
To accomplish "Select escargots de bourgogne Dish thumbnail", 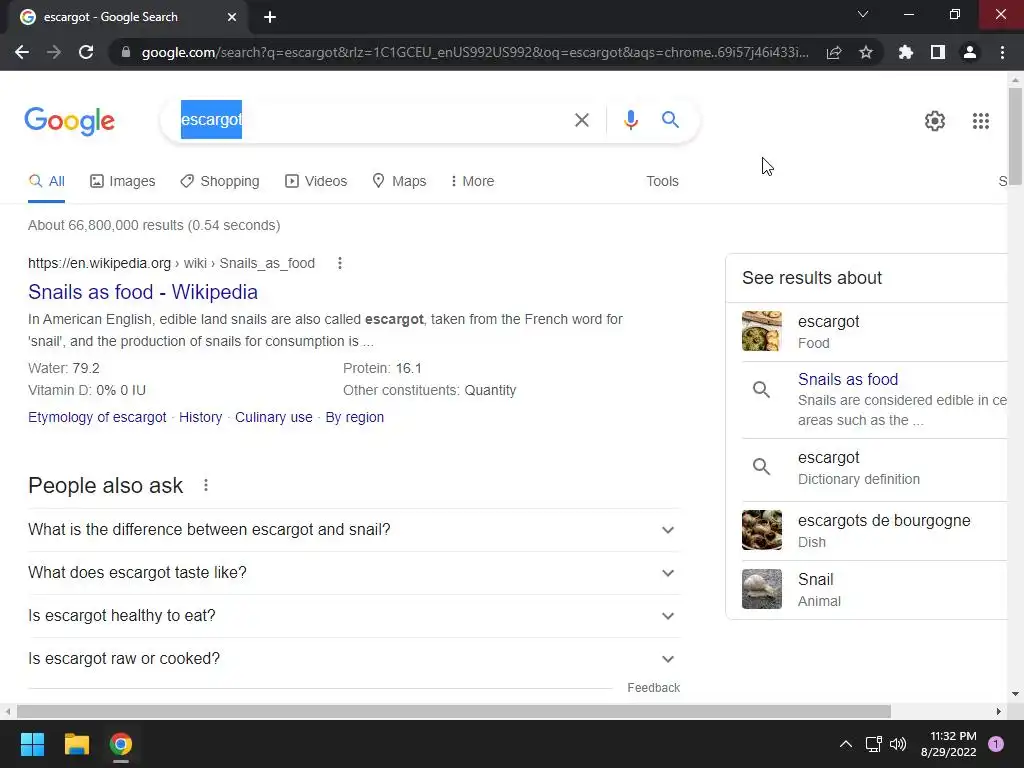I will pos(761,530).
